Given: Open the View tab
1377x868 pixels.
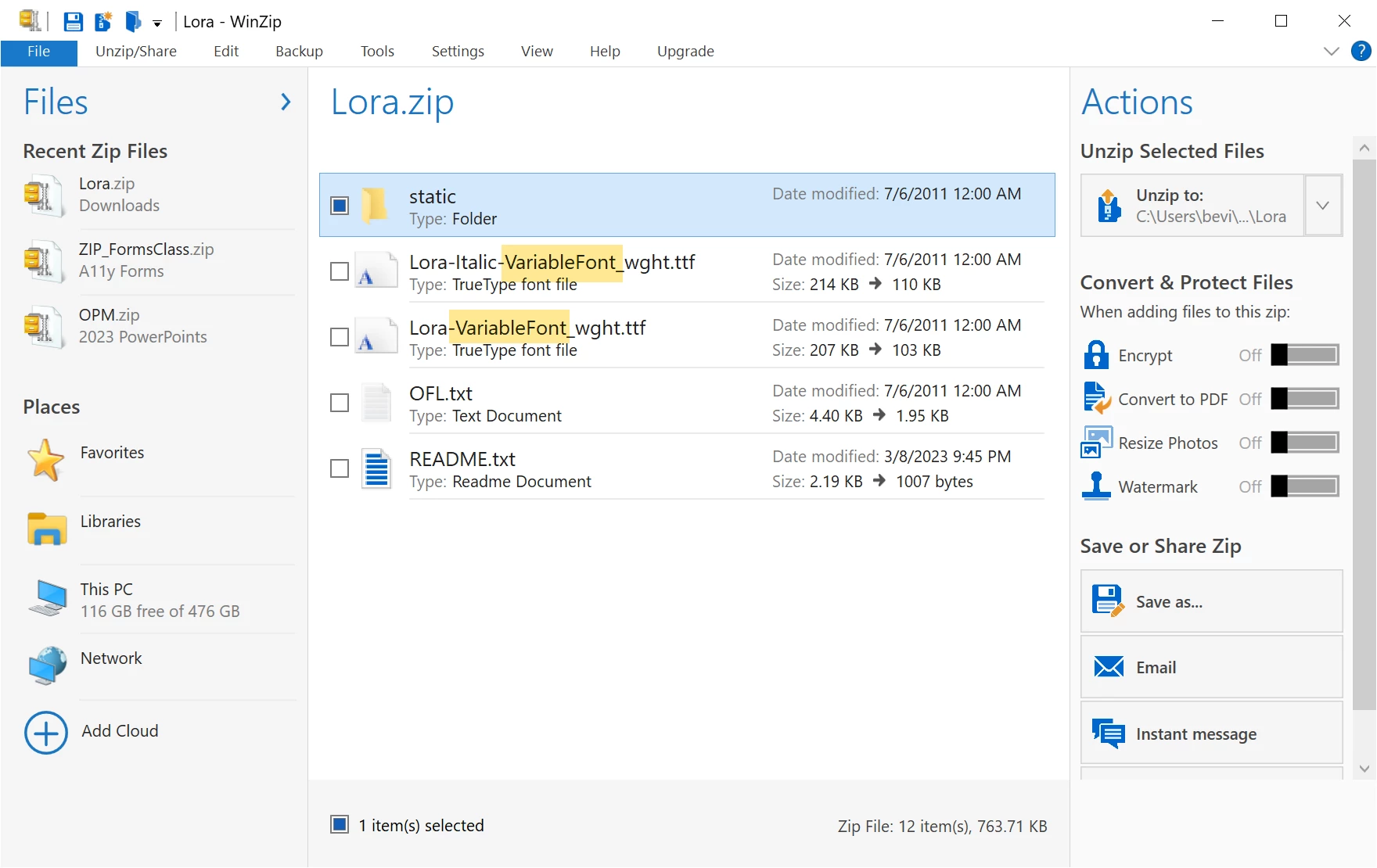Looking at the screenshot, I should pyautogui.click(x=537, y=52).
